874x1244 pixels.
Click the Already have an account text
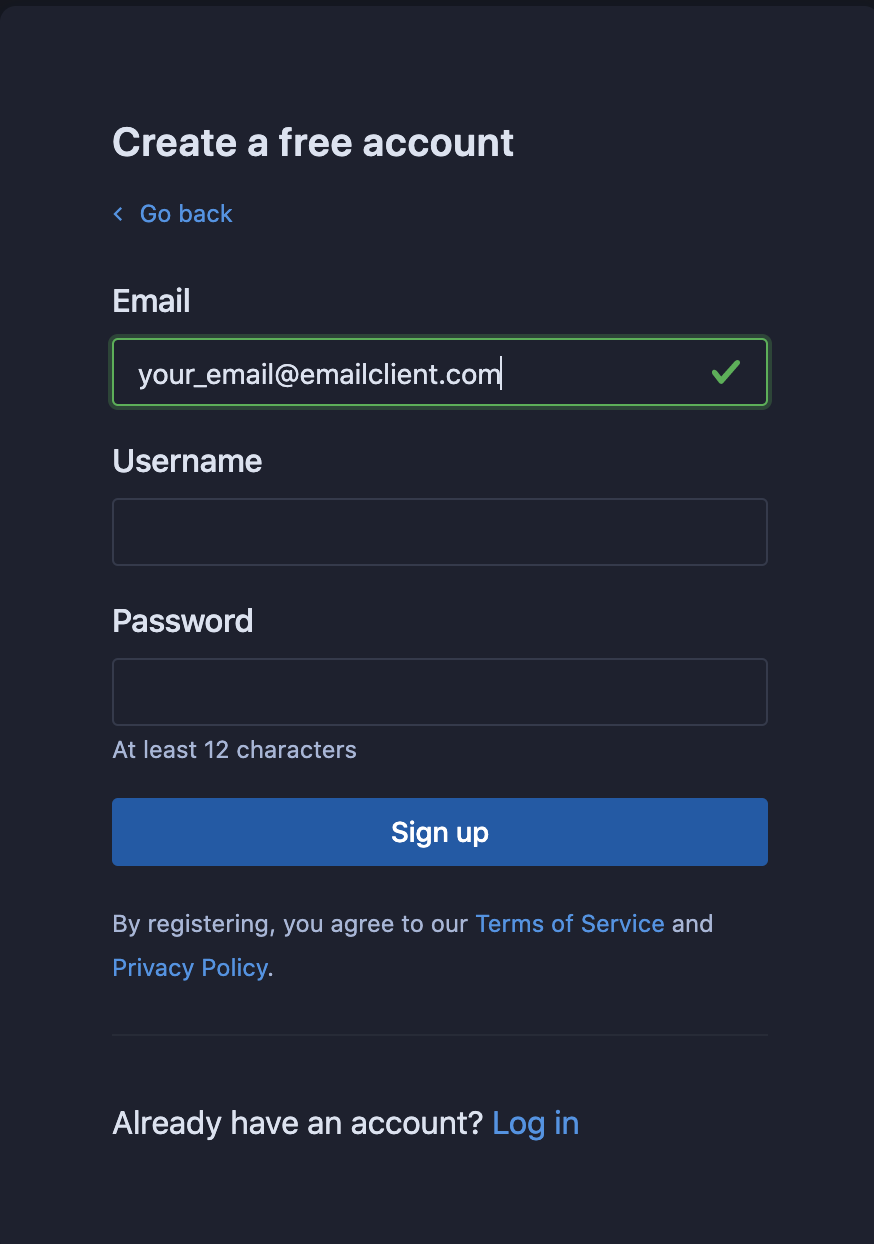pyautogui.click(x=295, y=1122)
